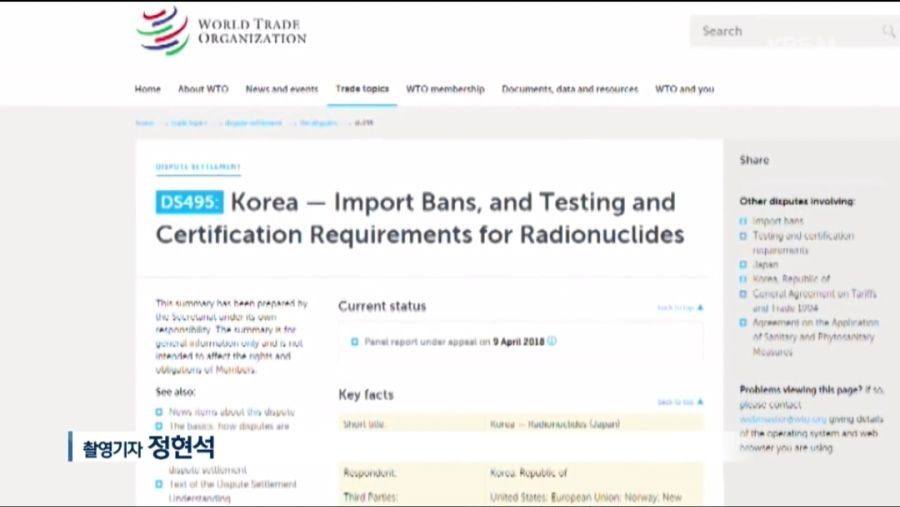The image size is (900, 507).
Task: Click the World Trade Organization logo
Action: tap(222, 31)
